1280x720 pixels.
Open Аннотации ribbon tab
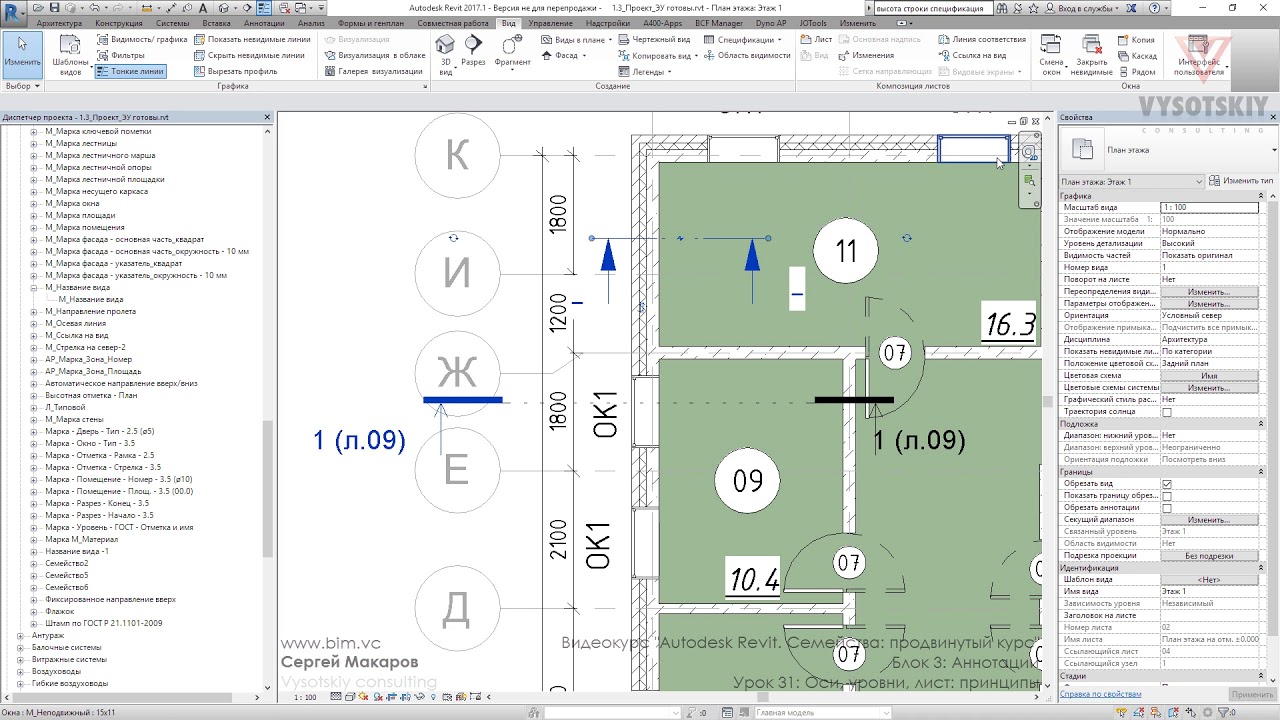point(264,23)
